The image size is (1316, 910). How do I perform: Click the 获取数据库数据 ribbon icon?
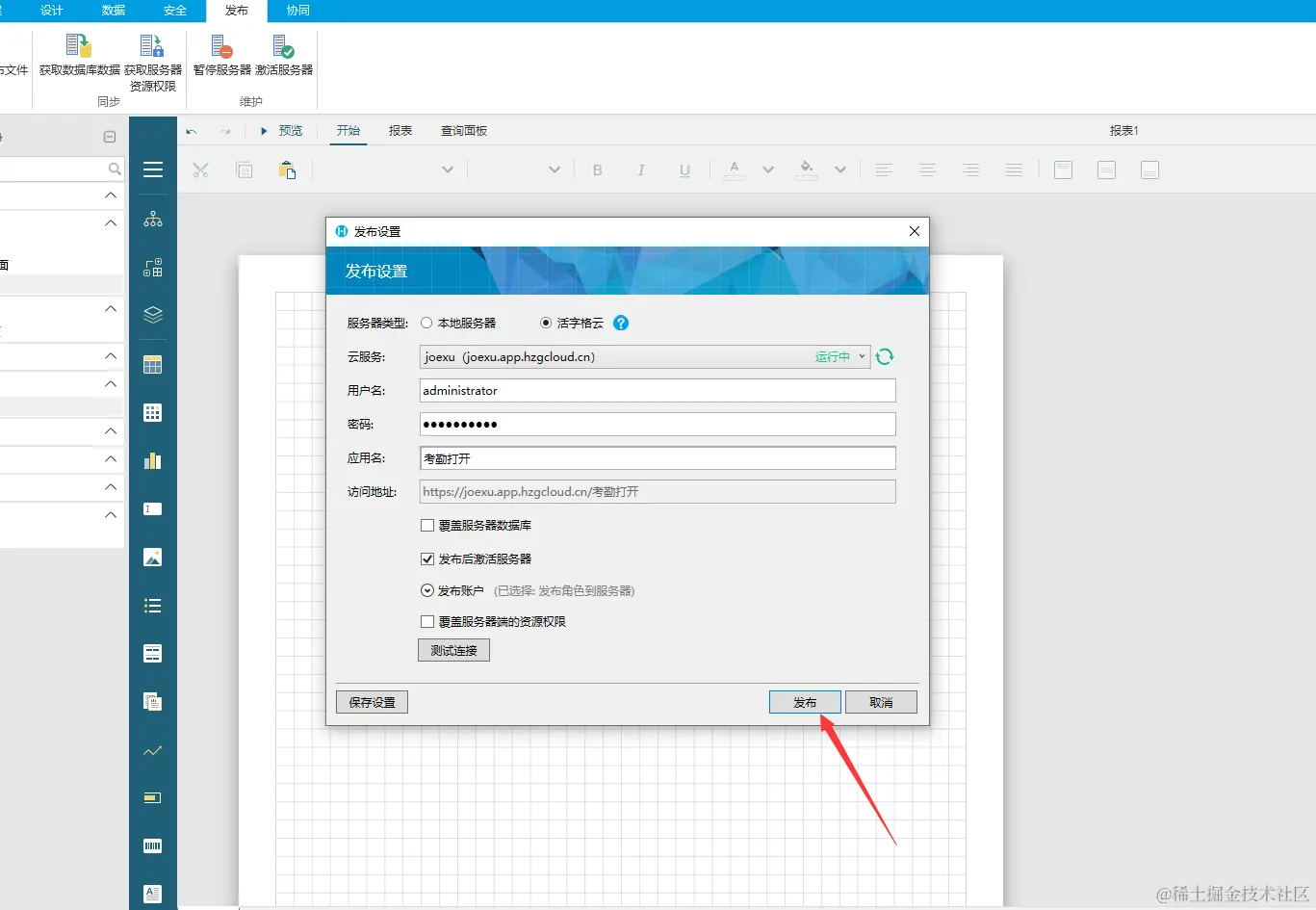click(x=79, y=45)
